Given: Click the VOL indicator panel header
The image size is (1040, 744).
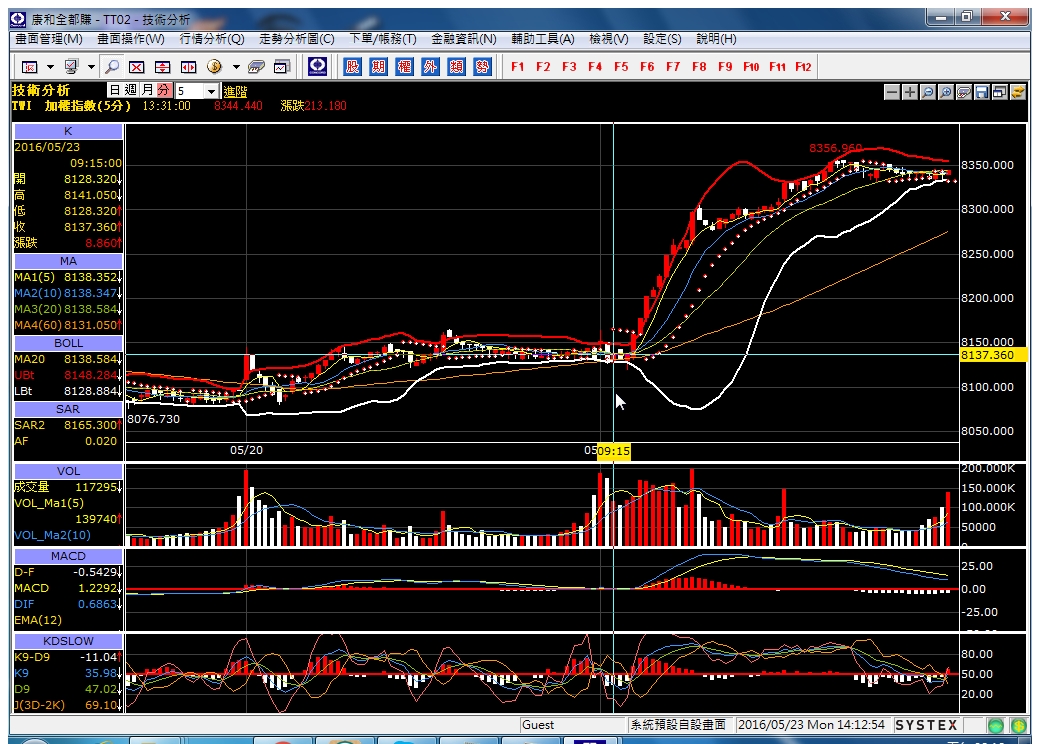Looking at the screenshot, I should tap(68, 471).
